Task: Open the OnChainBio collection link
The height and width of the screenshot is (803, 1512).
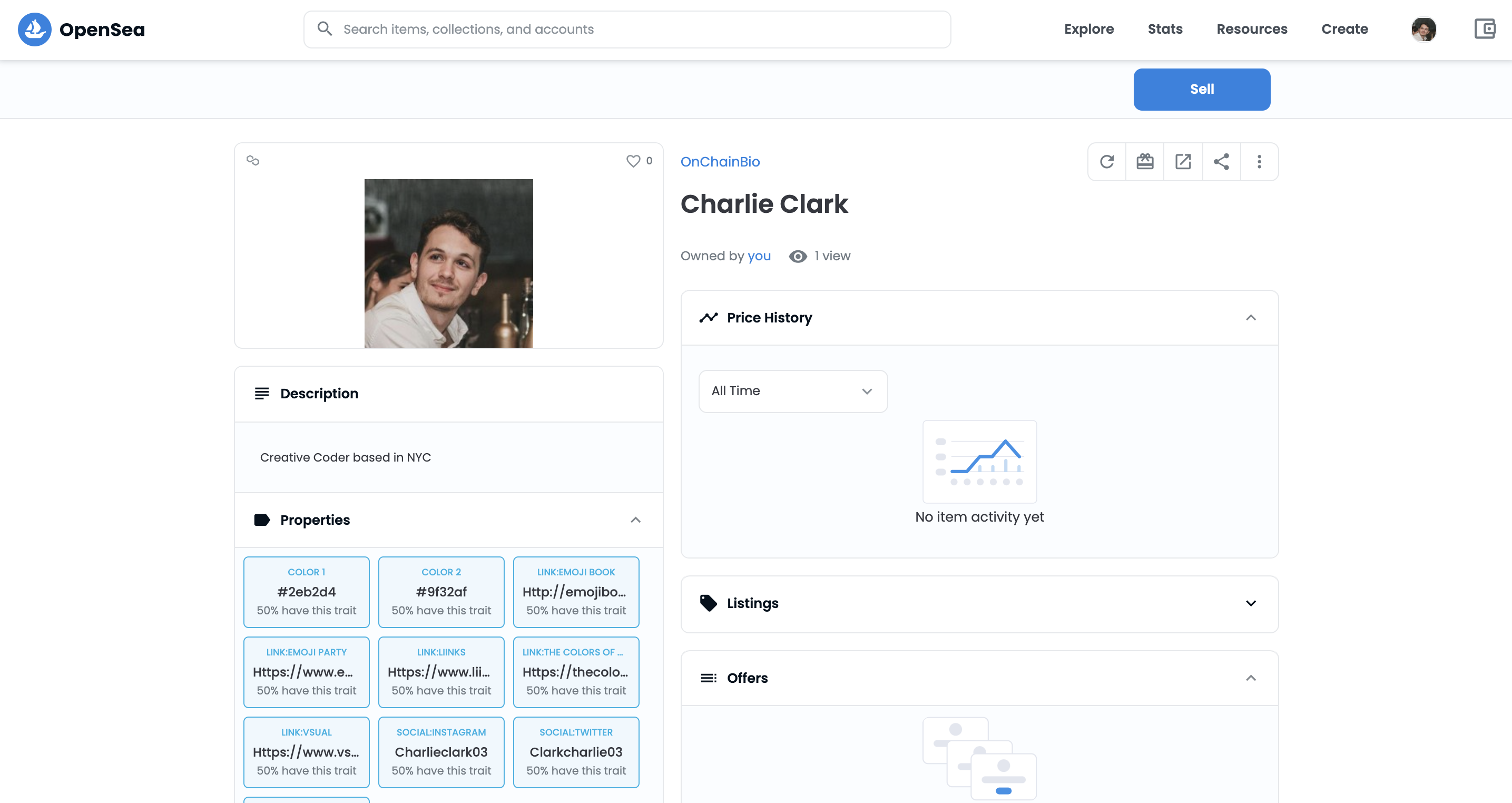Action: (x=720, y=161)
